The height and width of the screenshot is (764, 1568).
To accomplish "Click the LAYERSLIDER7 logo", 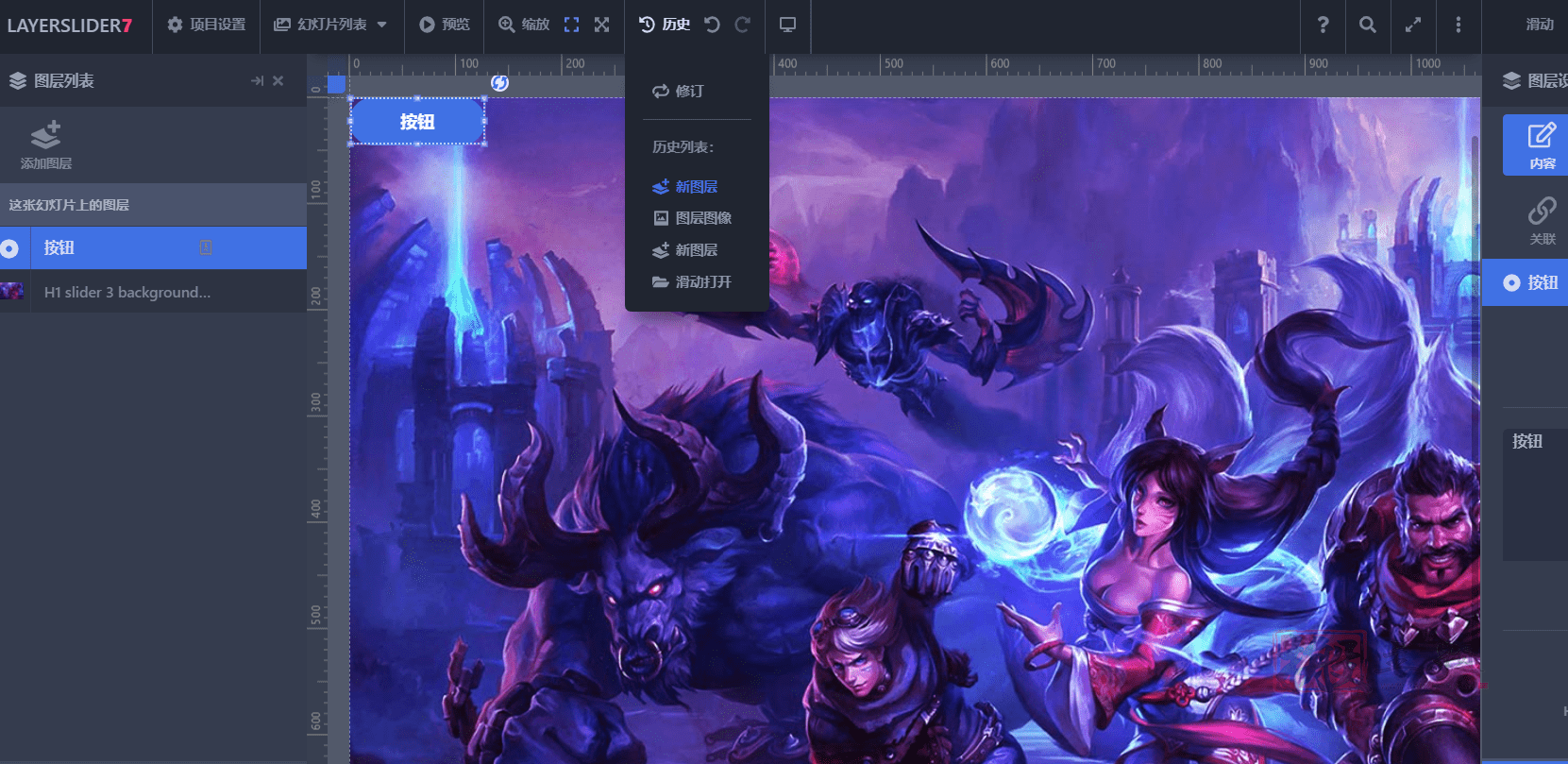I will pyautogui.click(x=70, y=25).
